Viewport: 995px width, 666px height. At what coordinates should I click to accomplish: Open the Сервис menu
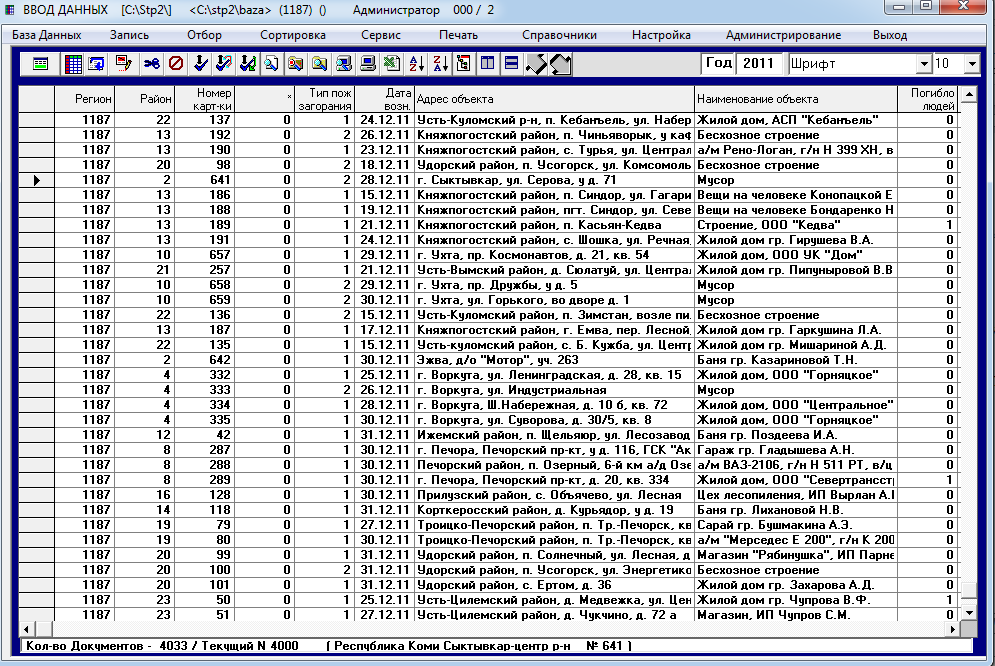tap(381, 35)
